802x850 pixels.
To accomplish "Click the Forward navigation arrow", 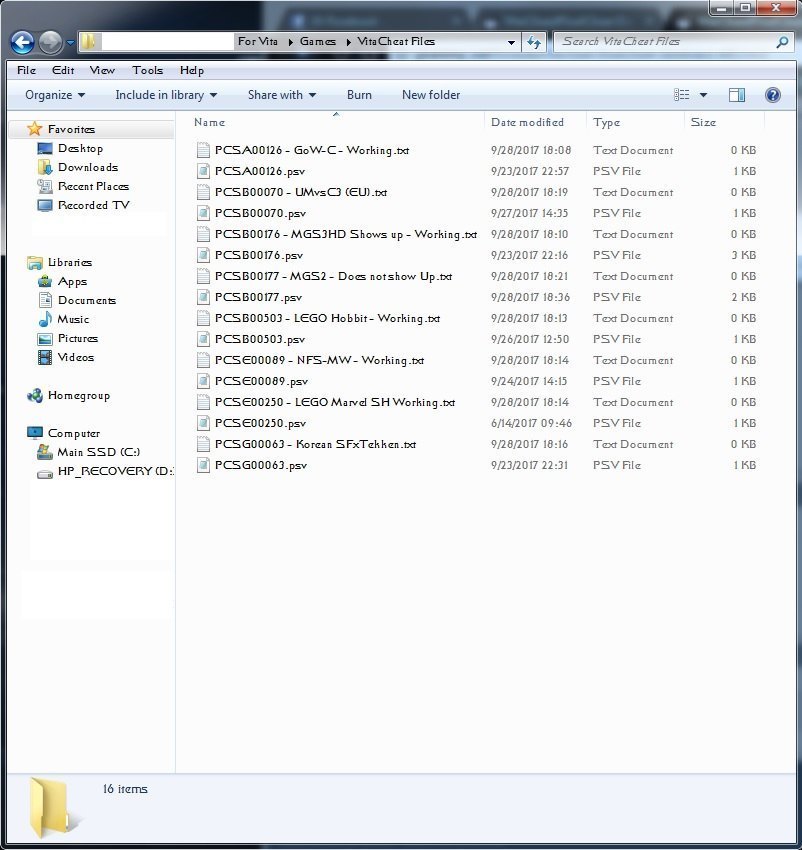I will click(50, 42).
